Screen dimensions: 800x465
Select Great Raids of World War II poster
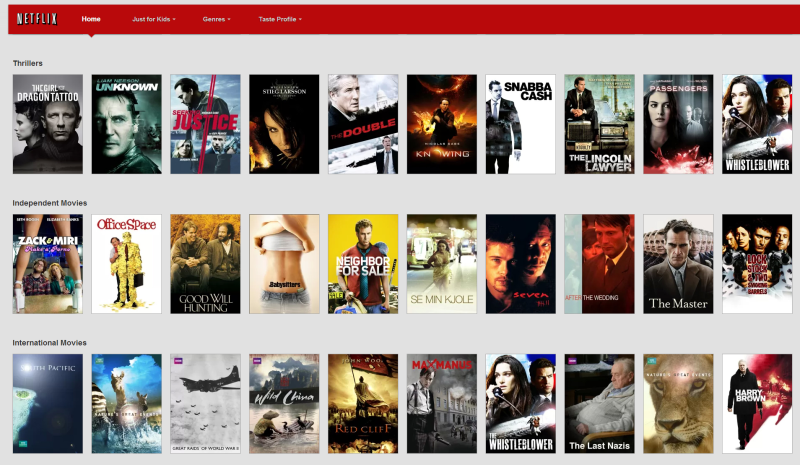click(206, 404)
